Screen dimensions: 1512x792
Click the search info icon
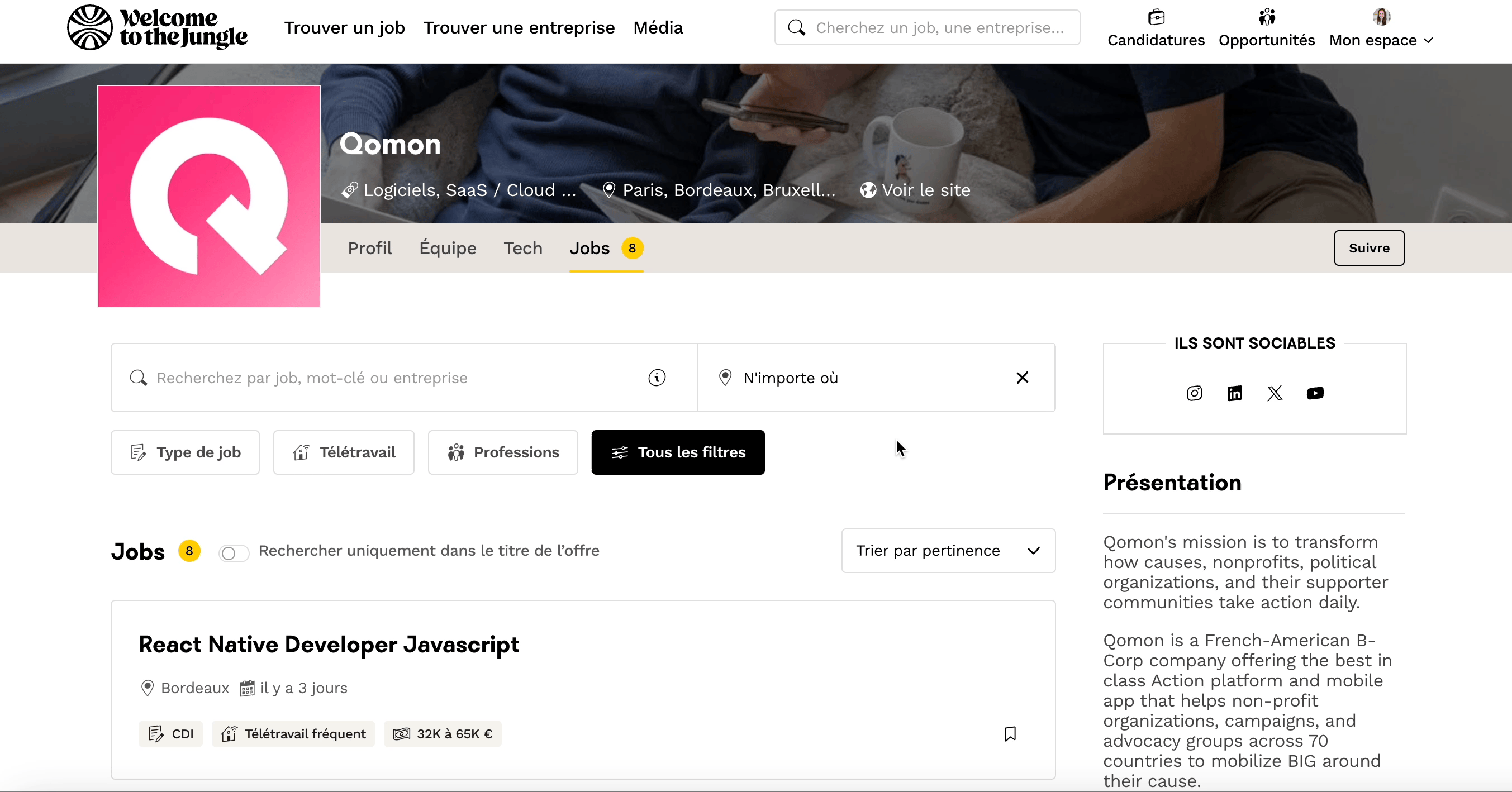tap(657, 378)
